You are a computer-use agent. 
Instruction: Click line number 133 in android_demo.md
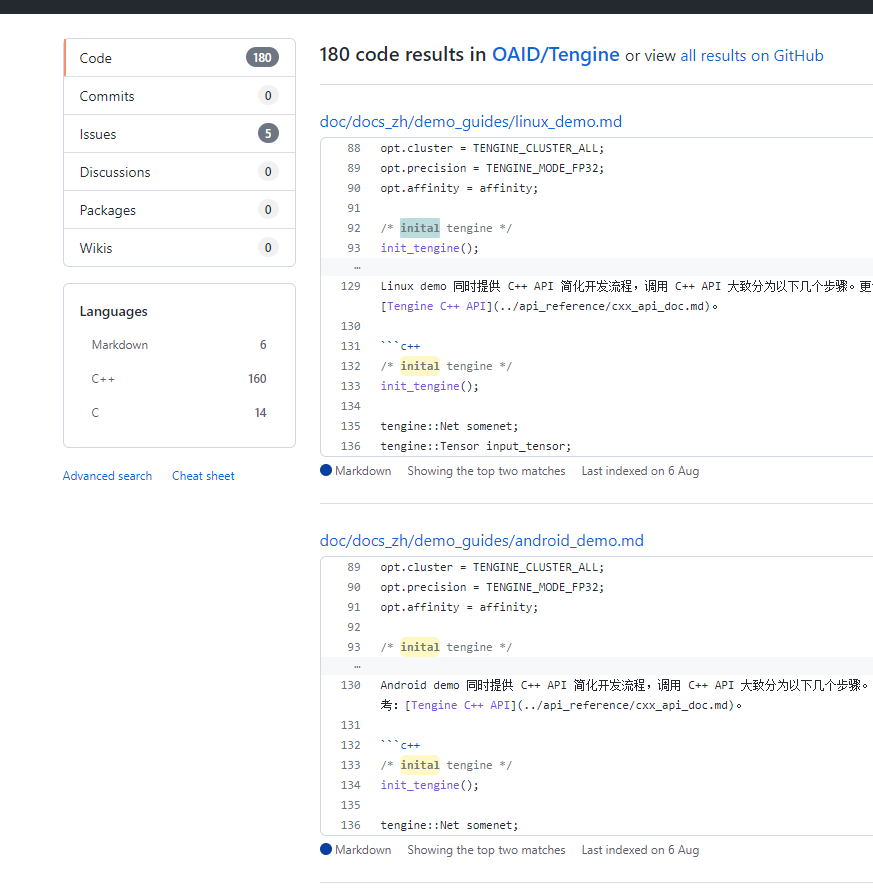pos(351,765)
